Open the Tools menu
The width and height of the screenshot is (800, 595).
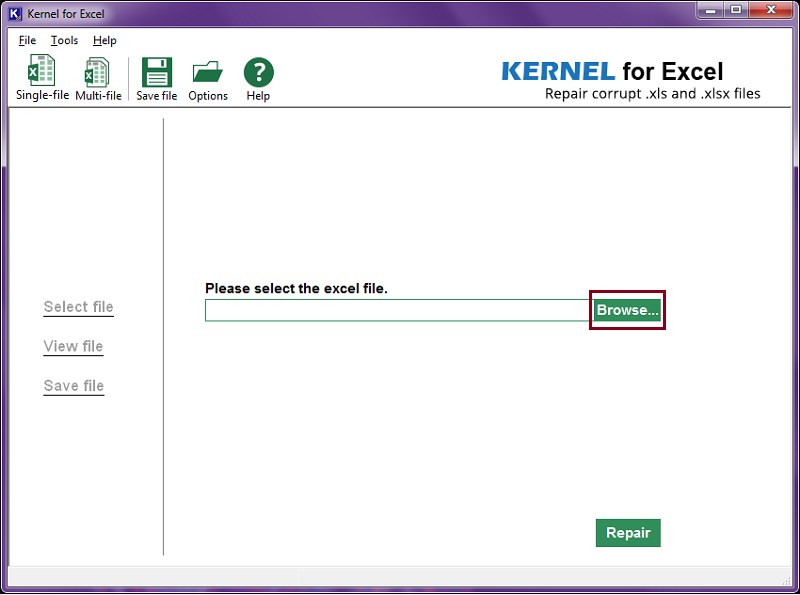point(64,40)
